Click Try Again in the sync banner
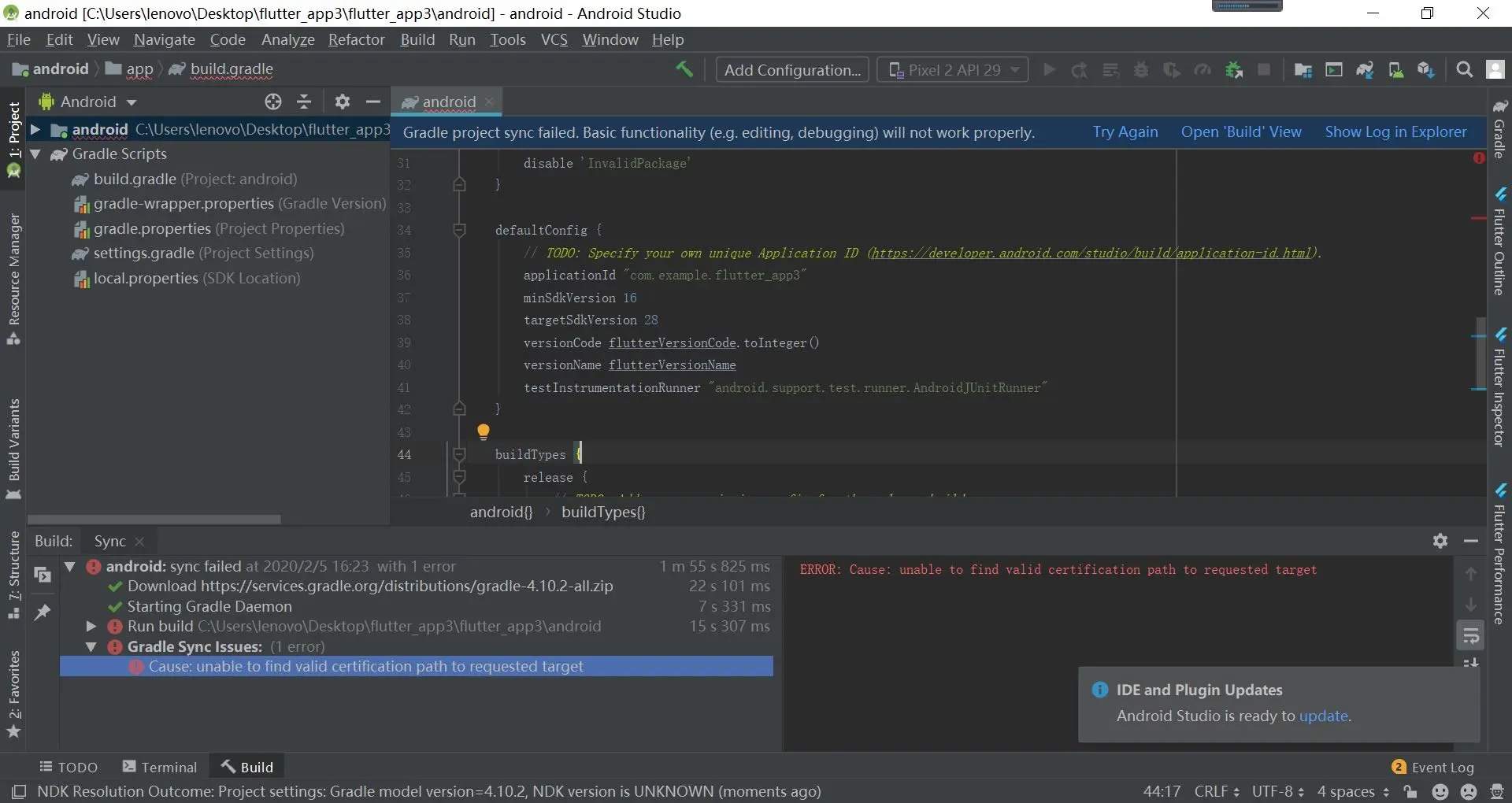The height and width of the screenshot is (803, 1512). 1125,132
